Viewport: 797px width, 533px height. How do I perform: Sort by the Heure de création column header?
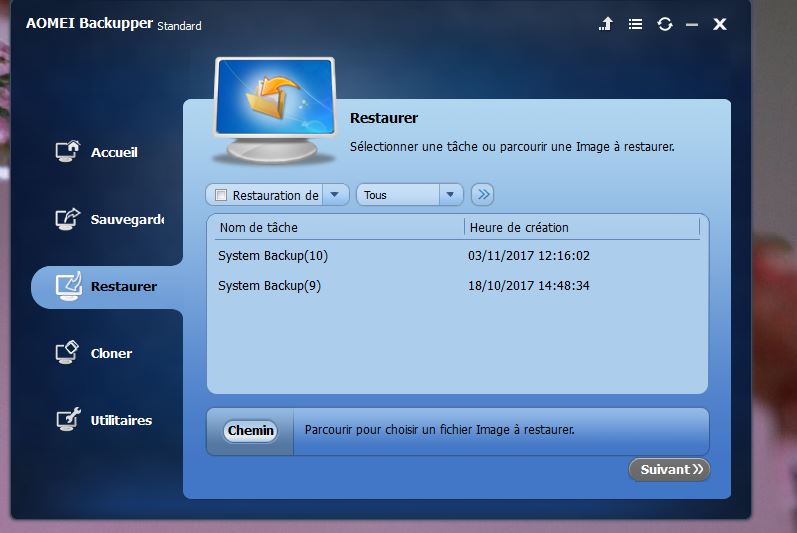519,228
